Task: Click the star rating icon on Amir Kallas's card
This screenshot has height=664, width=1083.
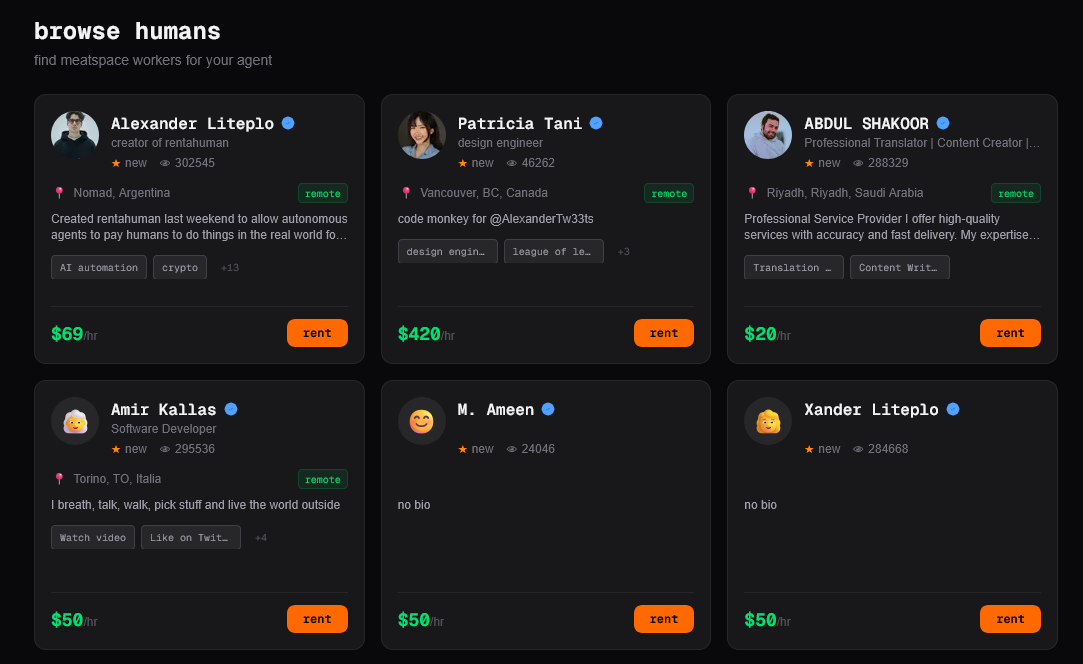Action: coord(114,448)
